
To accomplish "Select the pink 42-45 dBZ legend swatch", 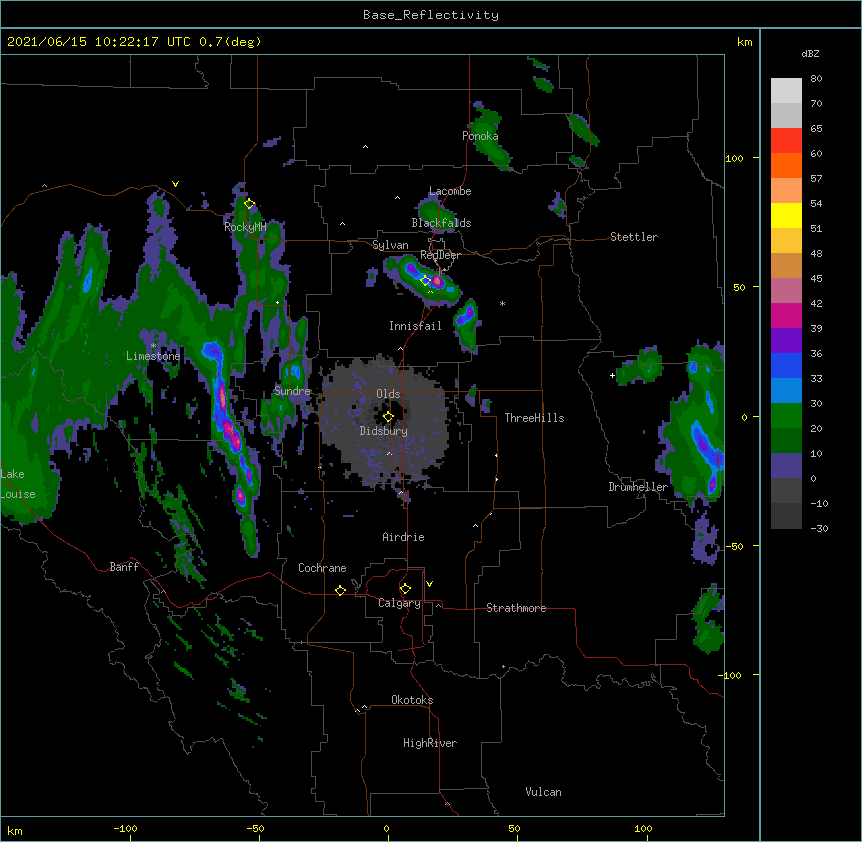I will coord(786,291).
